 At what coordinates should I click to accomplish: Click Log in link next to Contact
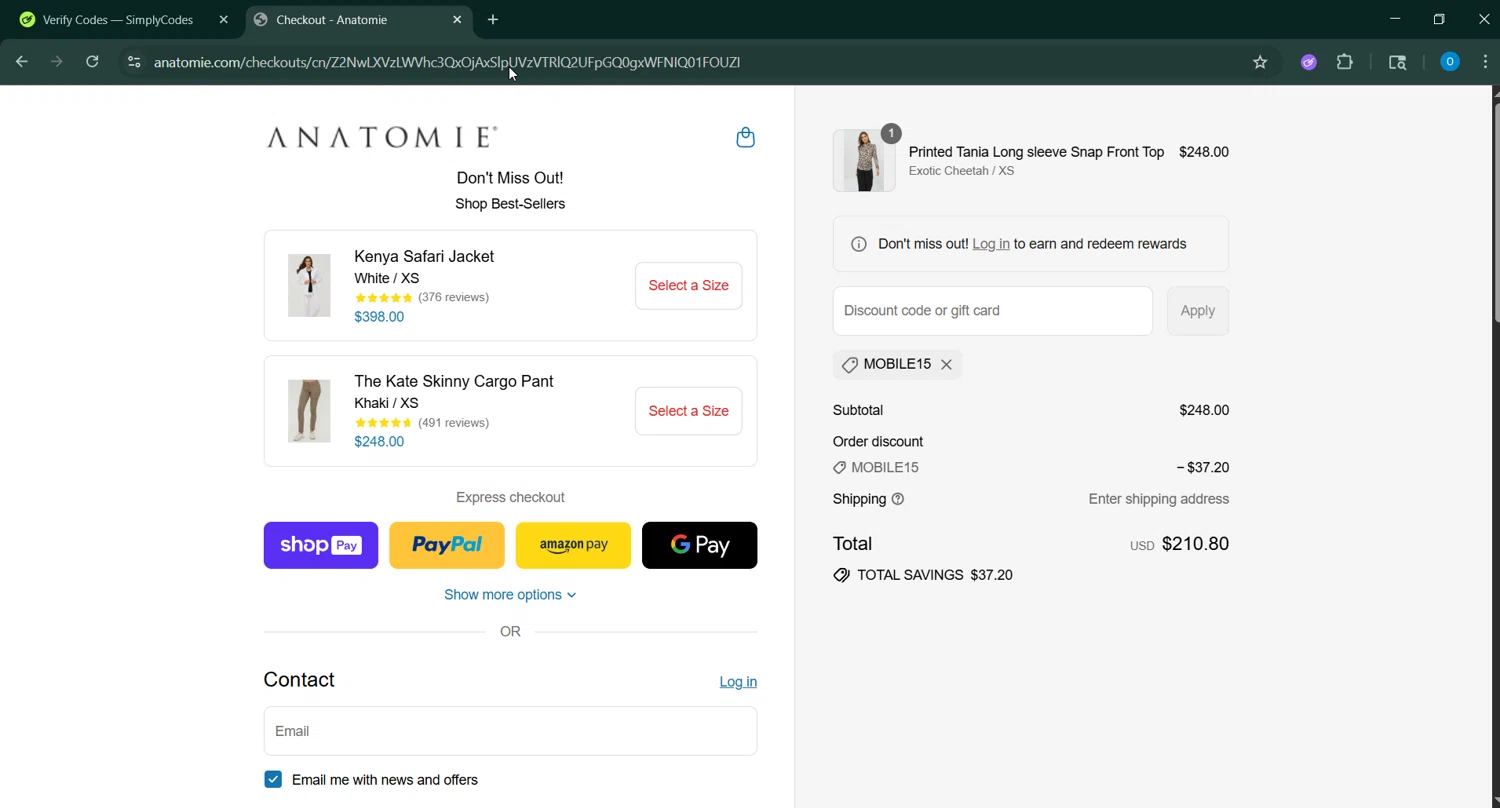click(738, 682)
